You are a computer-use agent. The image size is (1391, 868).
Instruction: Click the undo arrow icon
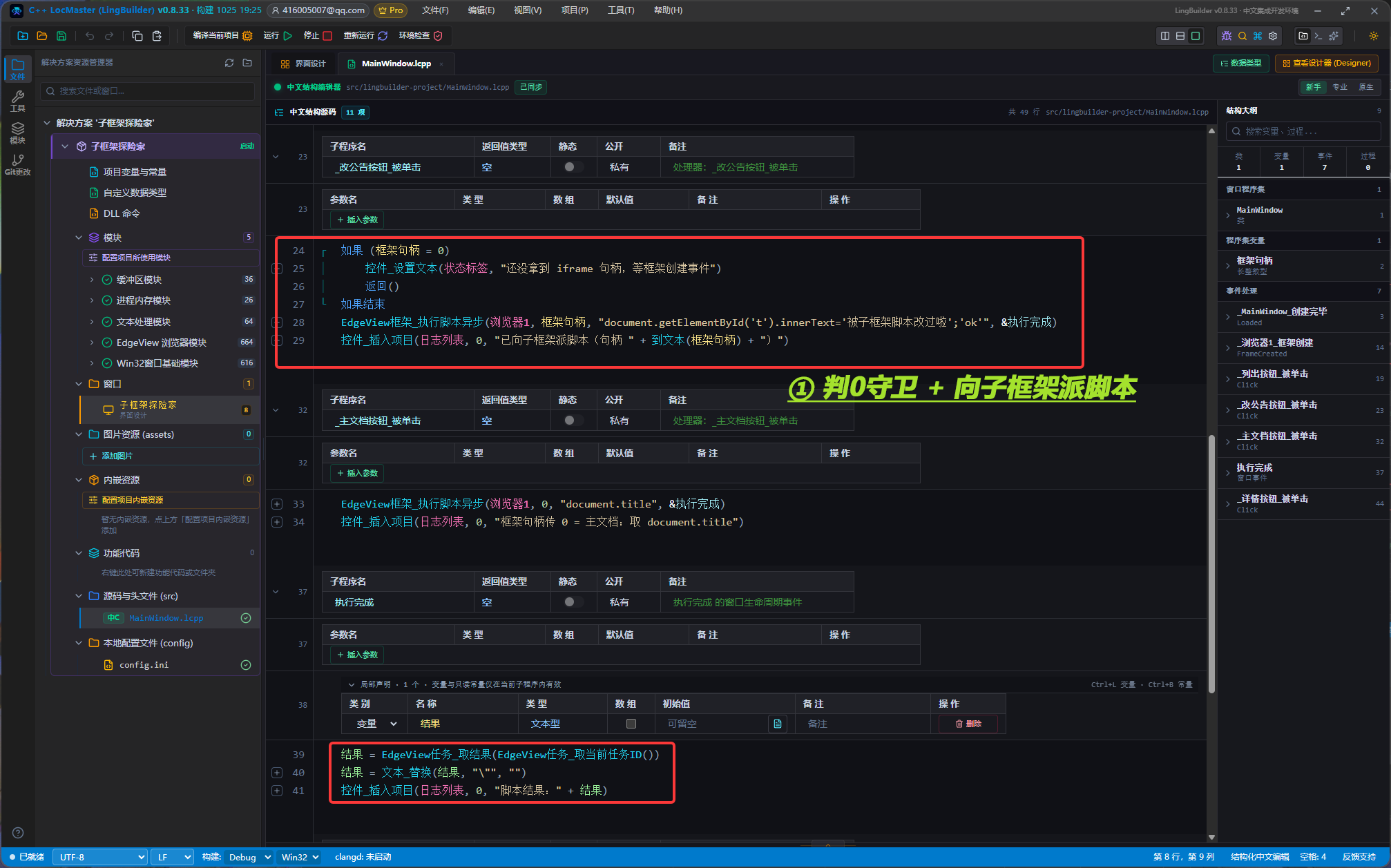pos(90,36)
